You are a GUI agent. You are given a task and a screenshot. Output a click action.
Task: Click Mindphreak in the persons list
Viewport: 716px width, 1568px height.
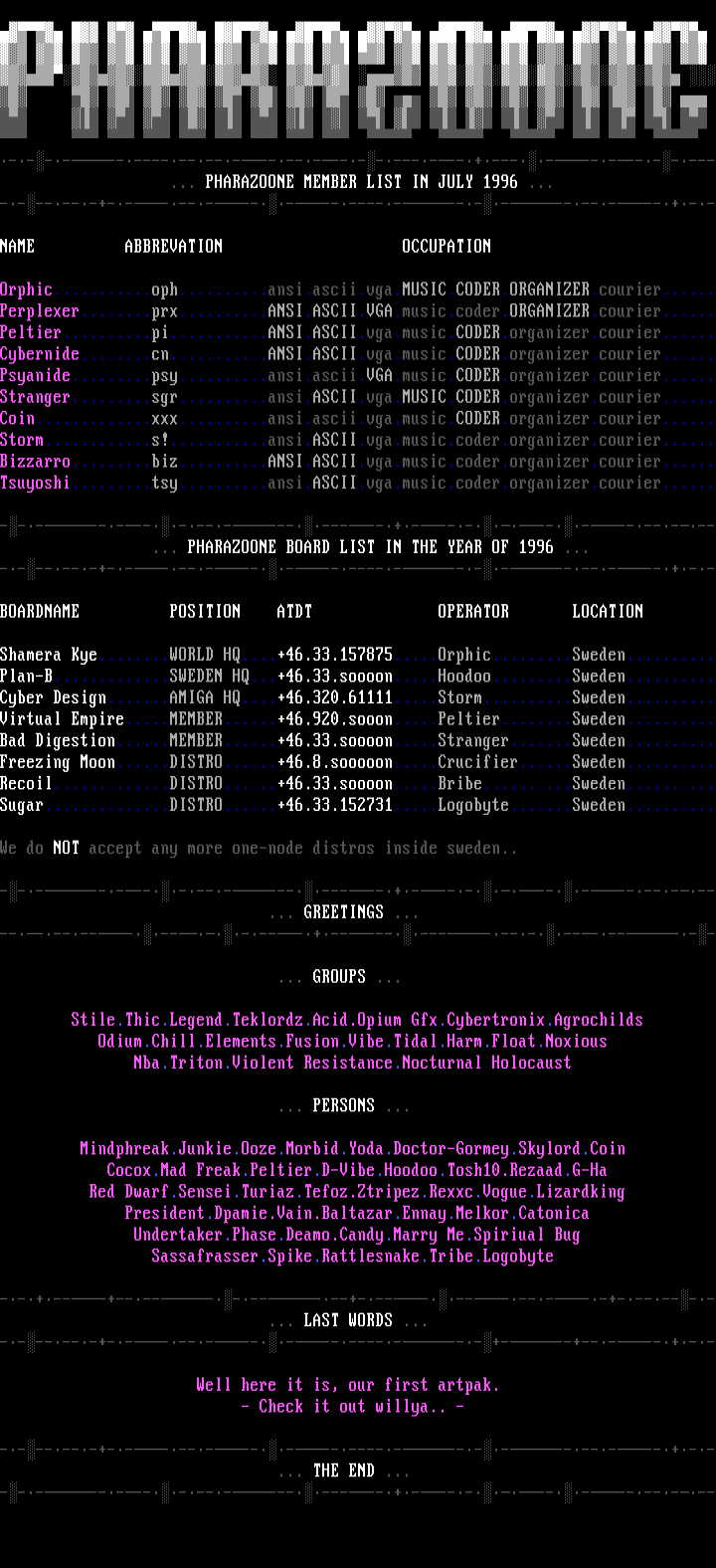[124, 1149]
